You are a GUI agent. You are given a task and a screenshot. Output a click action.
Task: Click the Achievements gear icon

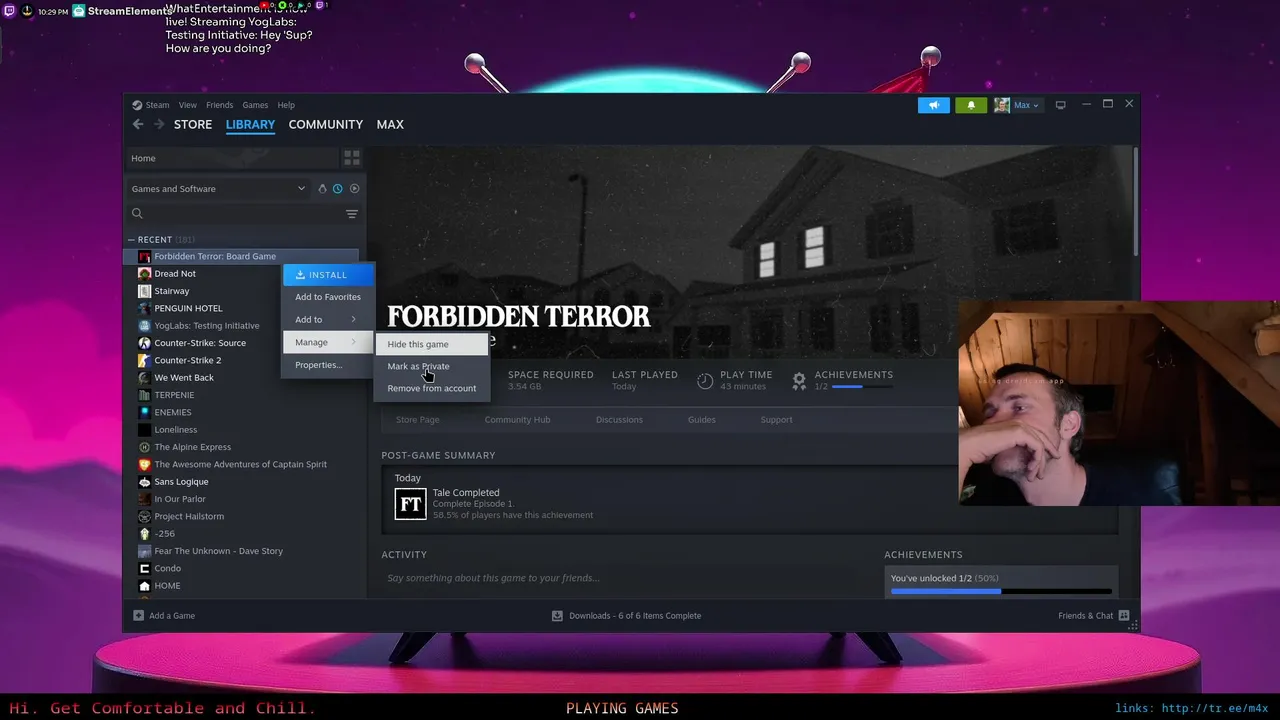pos(799,381)
